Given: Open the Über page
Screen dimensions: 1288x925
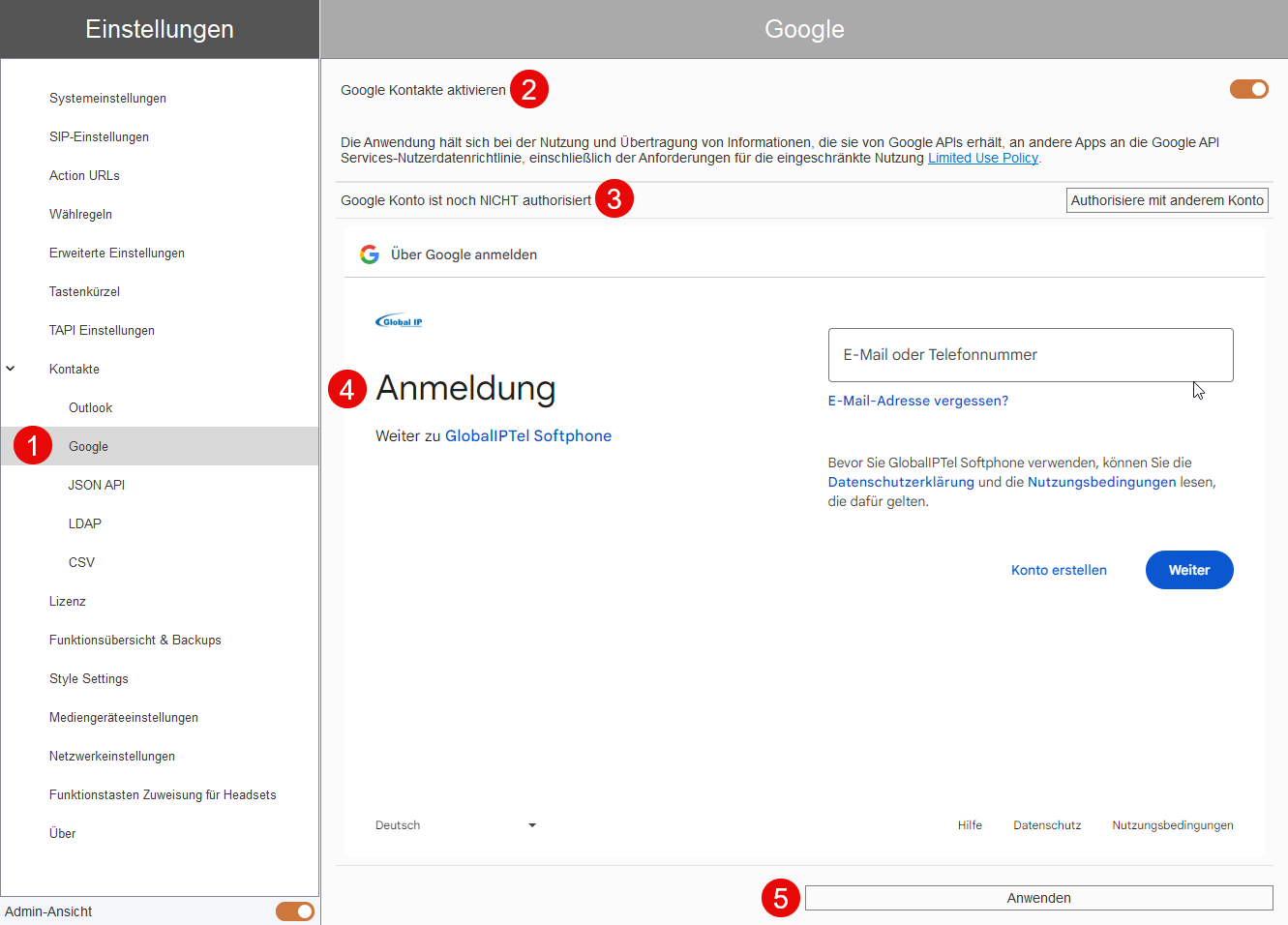Looking at the screenshot, I should click(x=62, y=833).
